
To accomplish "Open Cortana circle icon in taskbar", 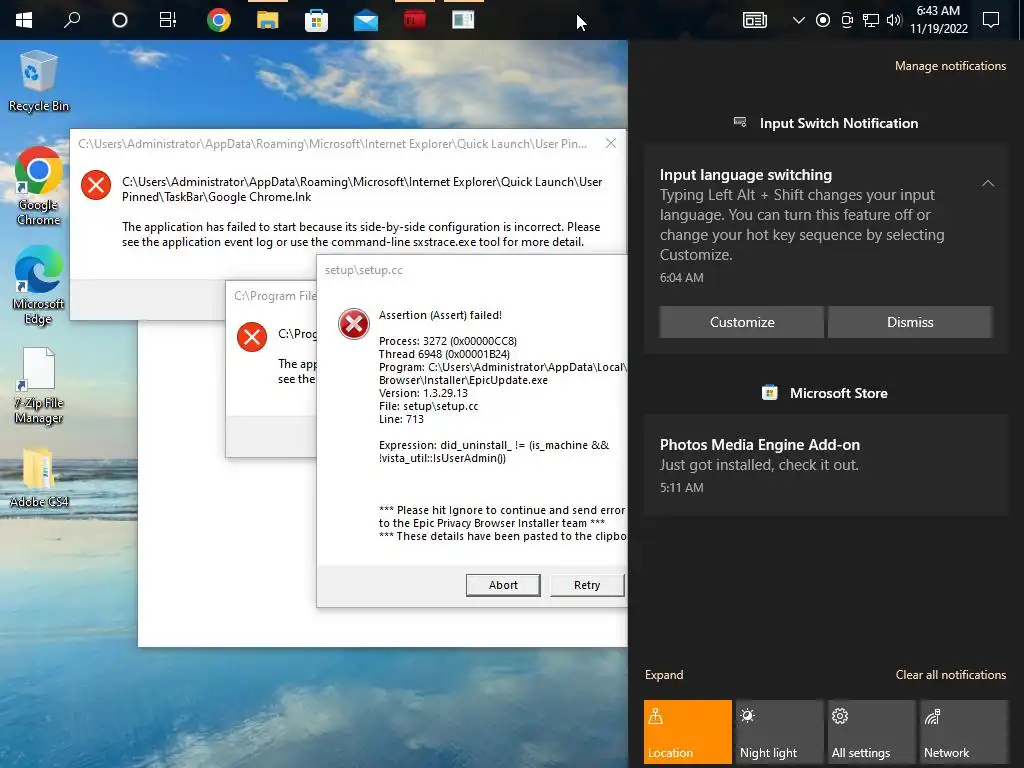I will pos(120,20).
